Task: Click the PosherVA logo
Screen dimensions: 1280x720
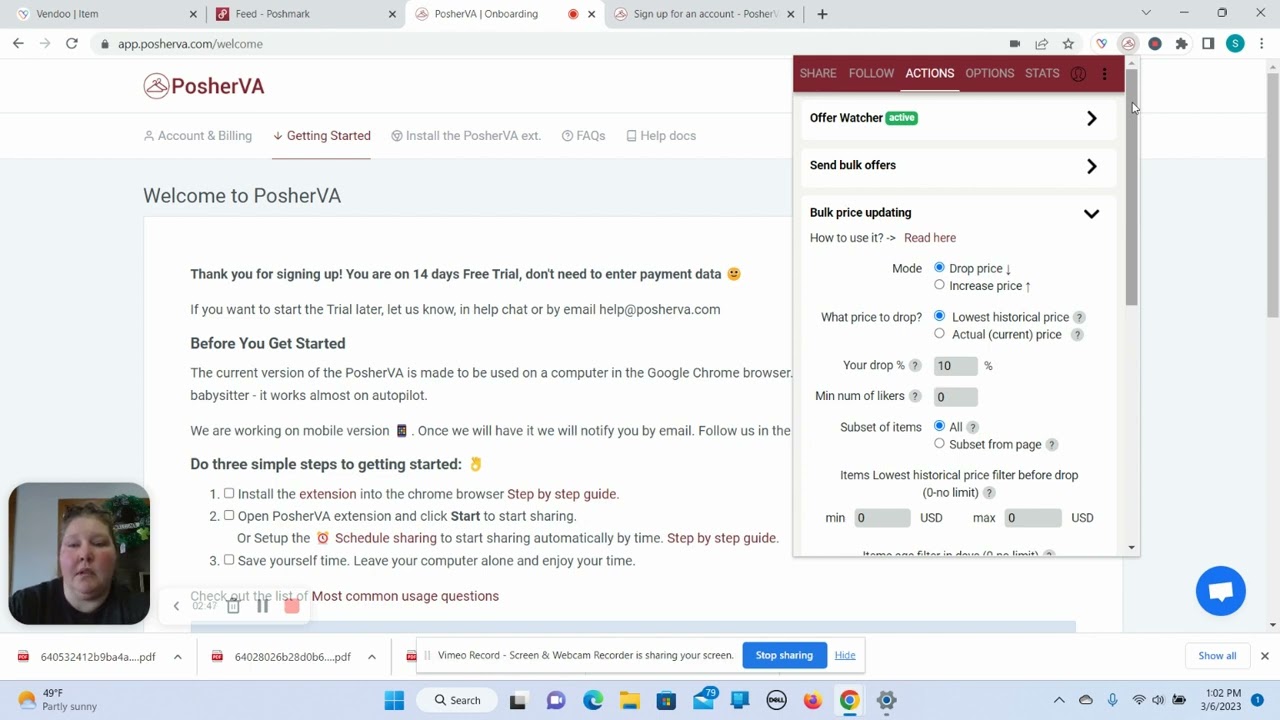Action: coord(204,86)
